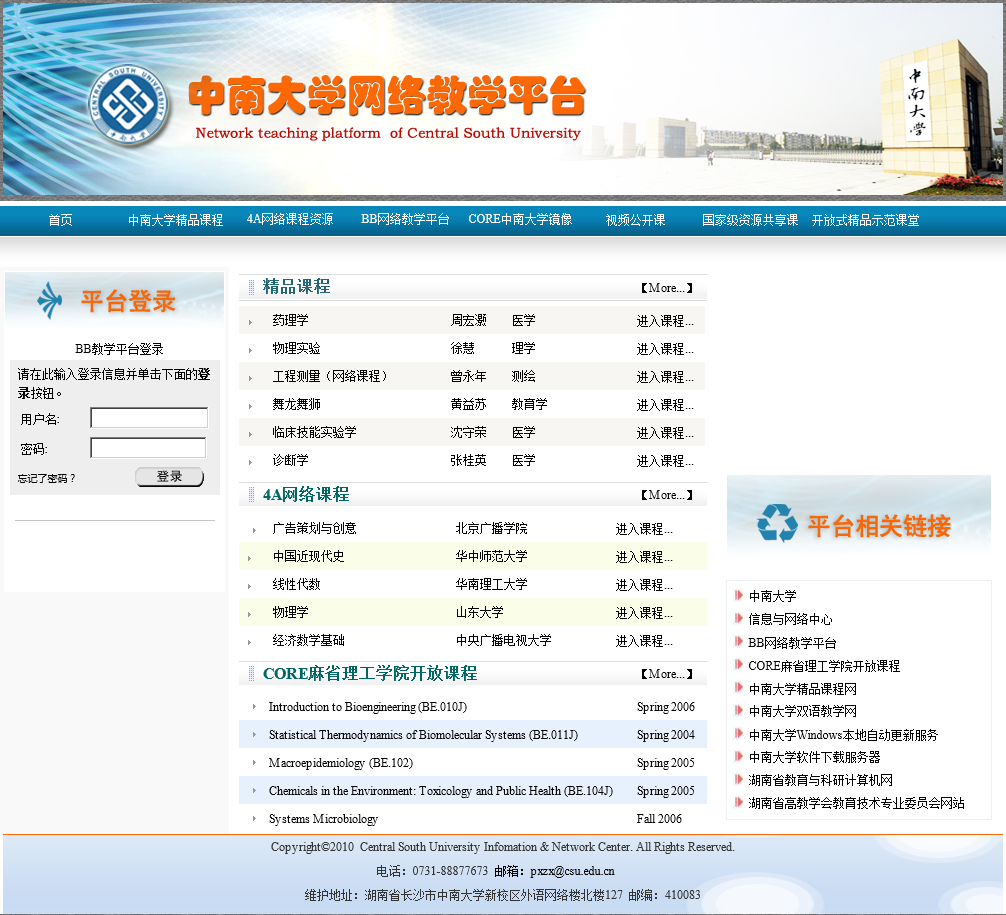Click the phone number 0731-88877673

coord(450,871)
